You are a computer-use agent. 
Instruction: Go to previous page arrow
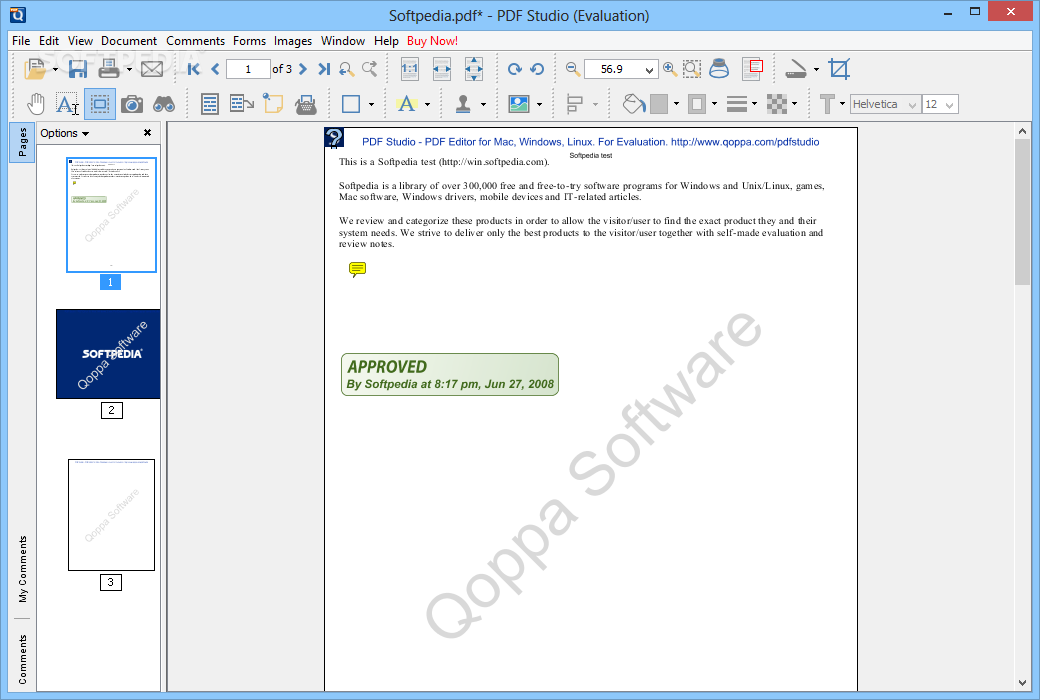(x=215, y=69)
